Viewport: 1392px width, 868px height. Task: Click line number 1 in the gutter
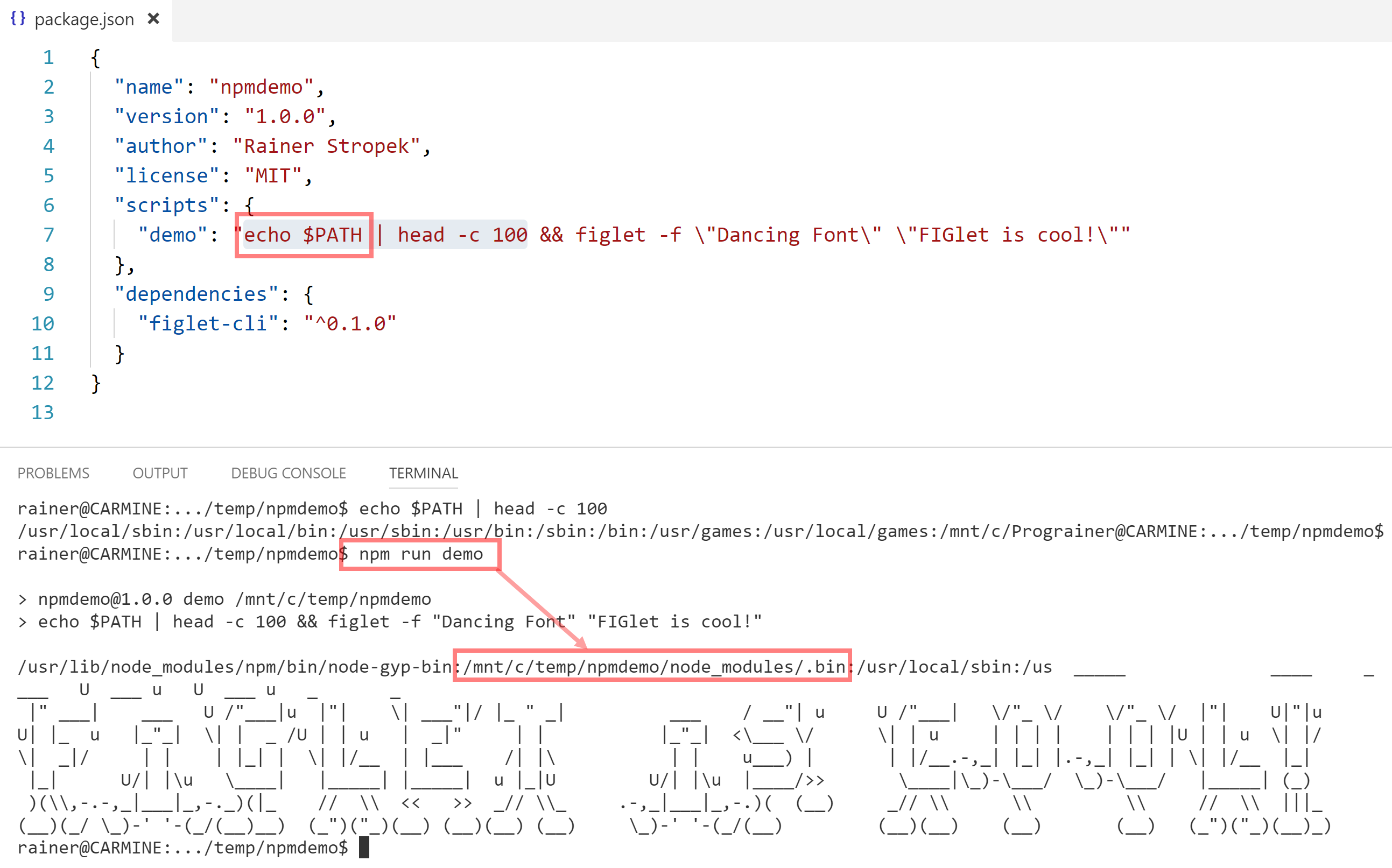[x=49, y=58]
